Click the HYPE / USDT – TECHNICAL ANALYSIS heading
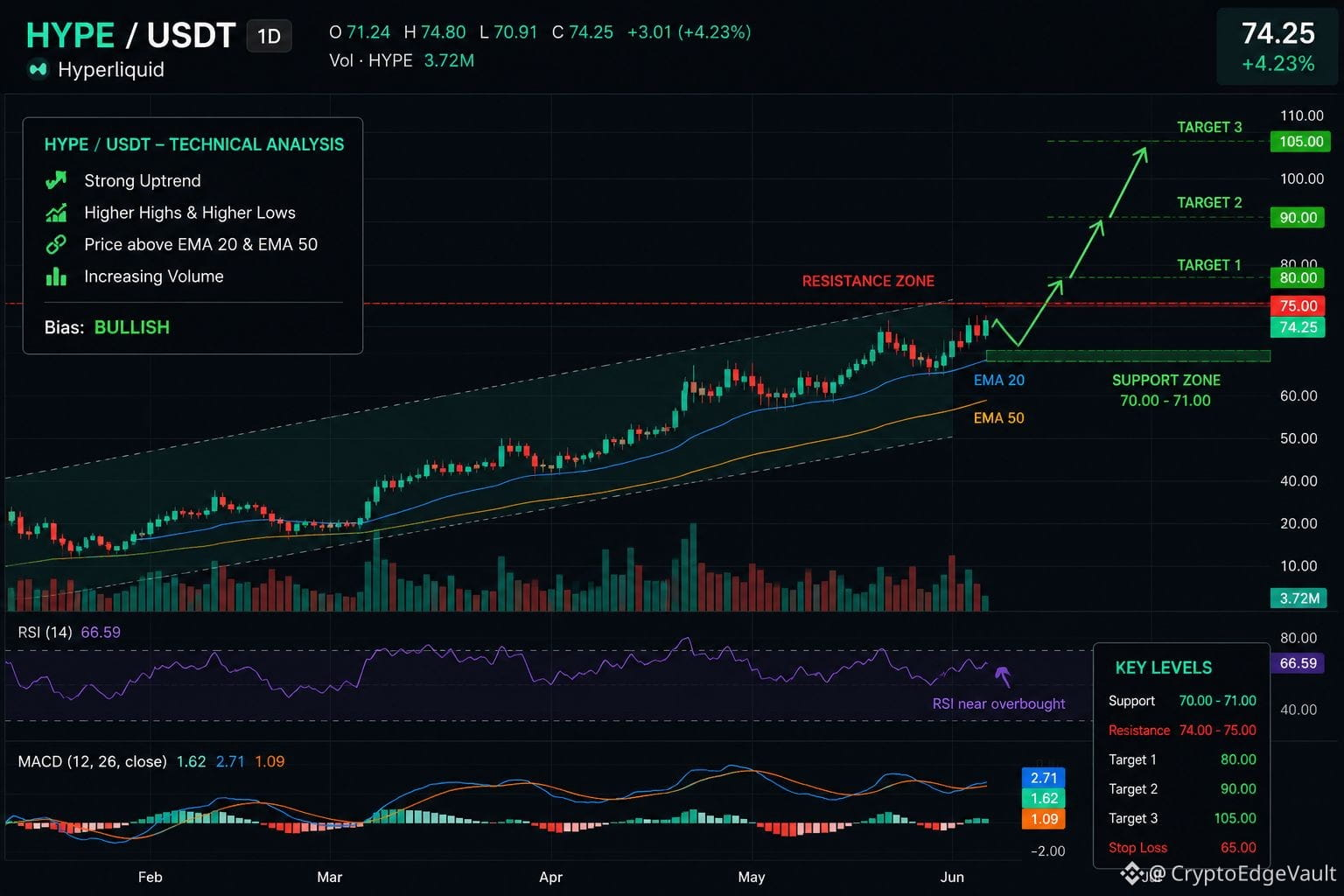The image size is (1344, 896). tap(194, 144)
